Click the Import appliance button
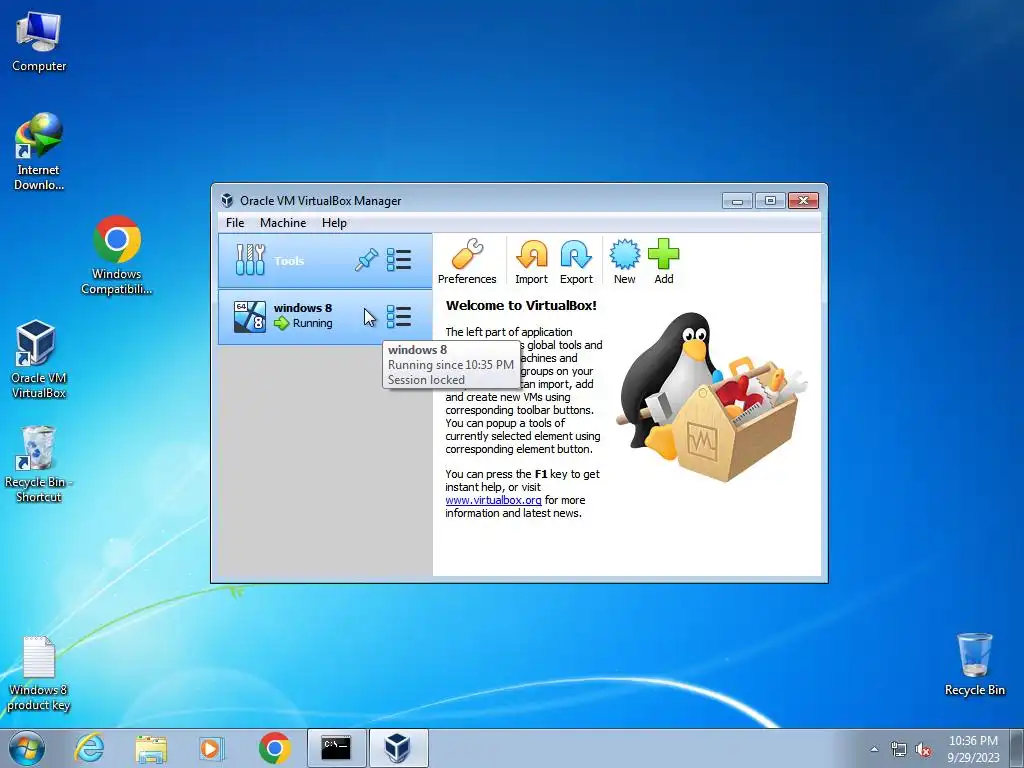 click(531, 261)
